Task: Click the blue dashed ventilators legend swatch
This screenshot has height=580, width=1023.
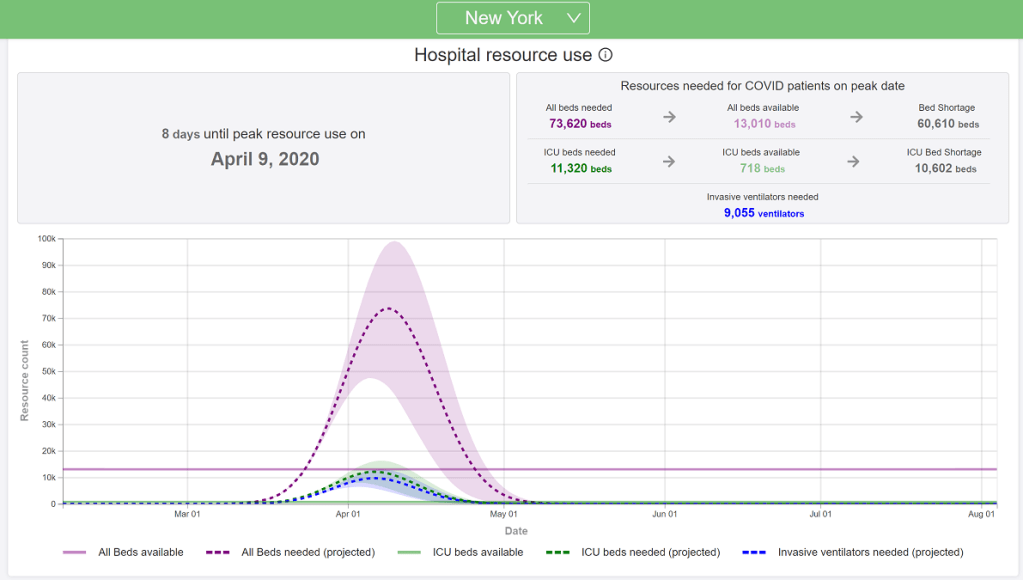Action: click(754, 552)
